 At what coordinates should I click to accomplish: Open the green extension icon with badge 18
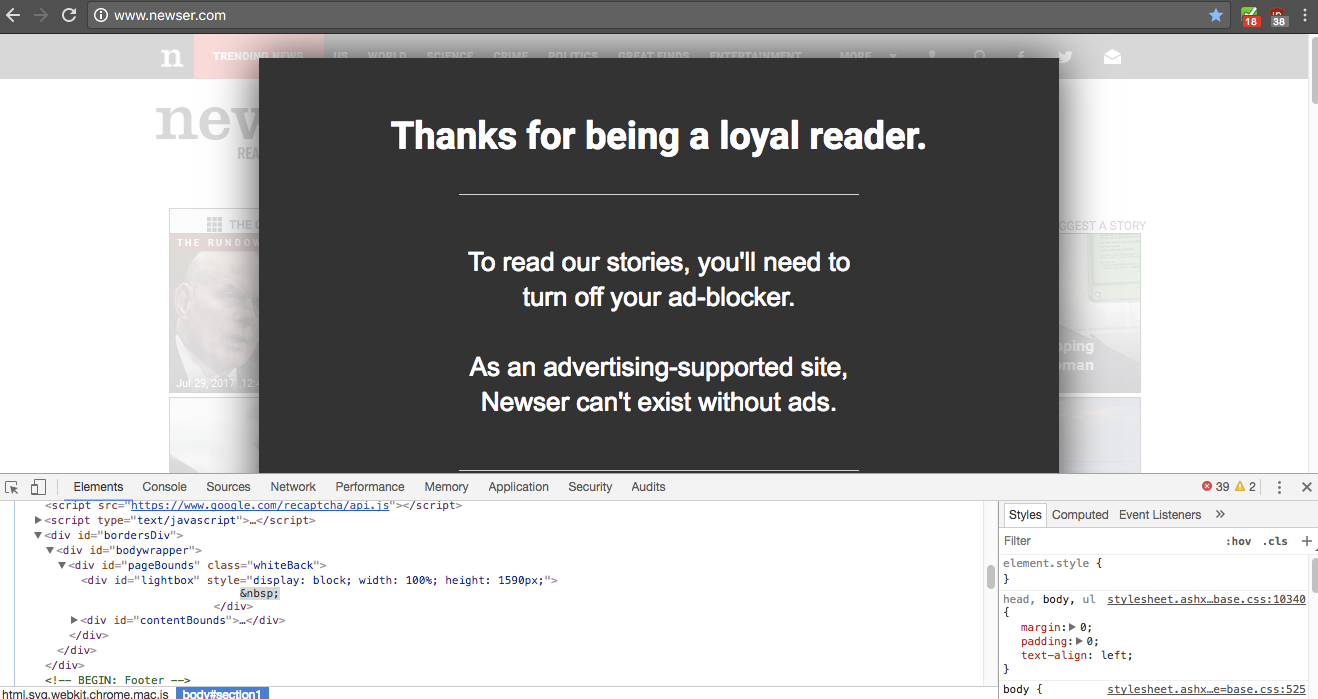click(1250, 16)
